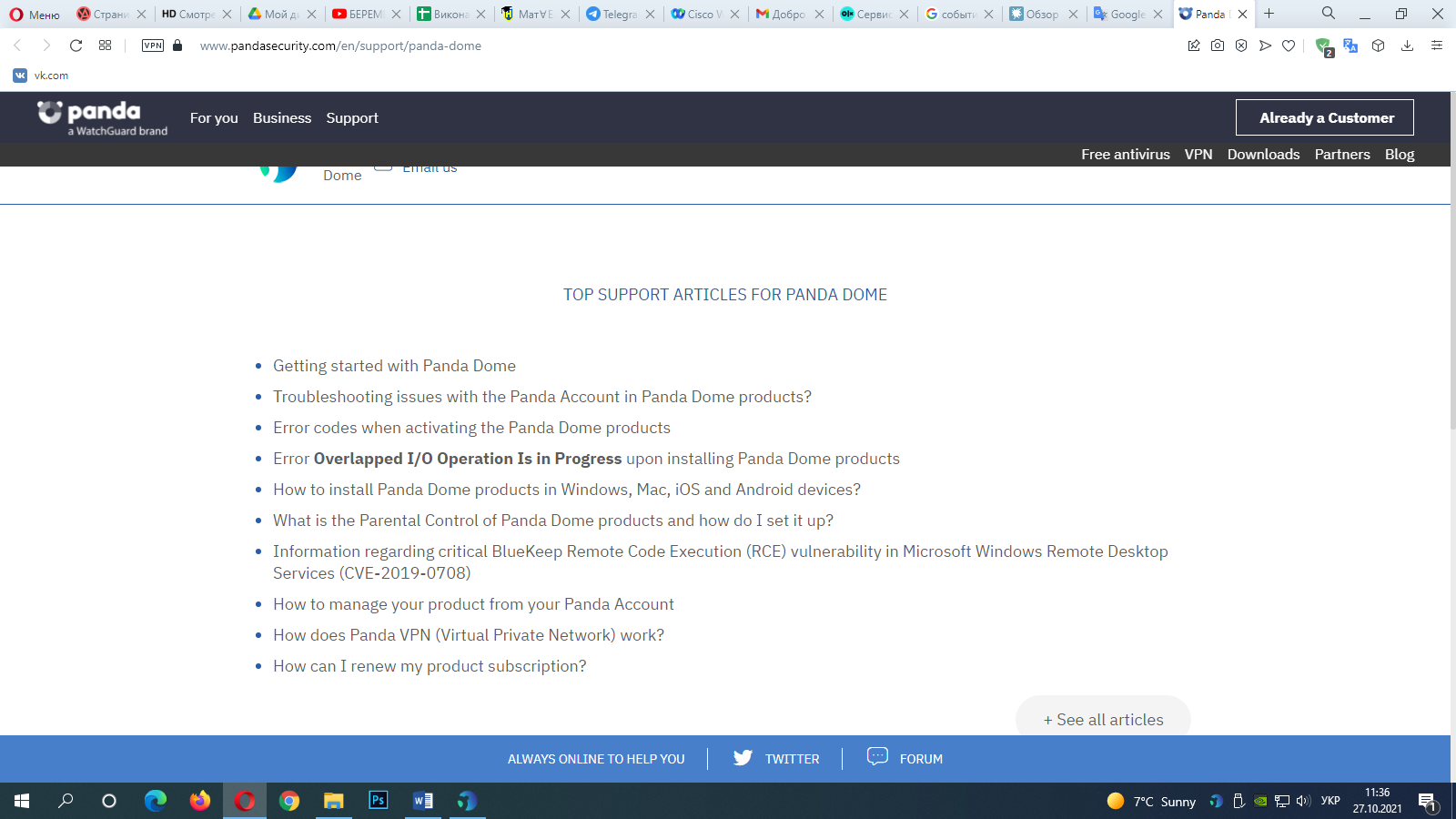Screen dimensions: 1456x819
Task: Open the Support menu
Action: click(x=352, y=118)
